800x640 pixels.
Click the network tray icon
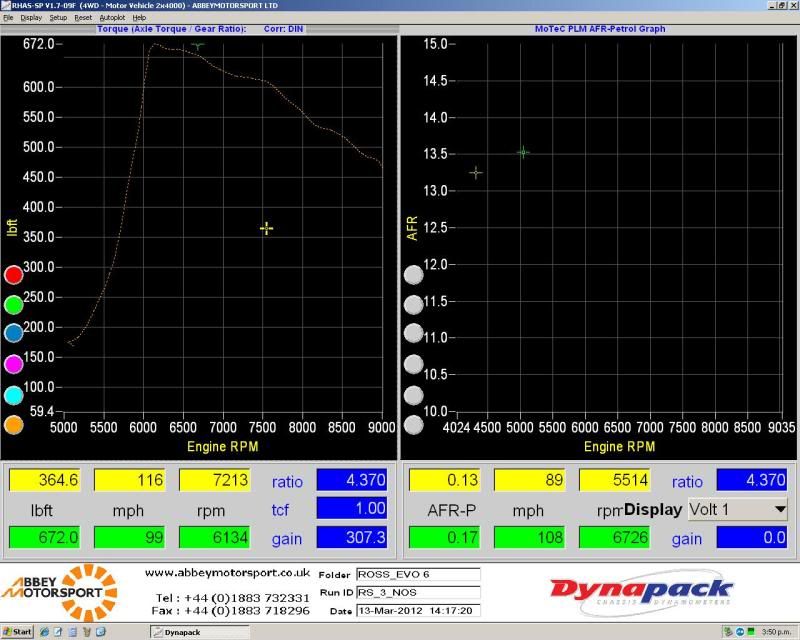click(729, 632)
